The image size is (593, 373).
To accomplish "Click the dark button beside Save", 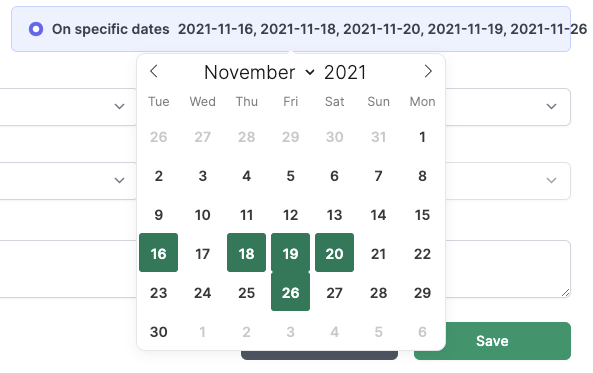I will tap(319, 355).
